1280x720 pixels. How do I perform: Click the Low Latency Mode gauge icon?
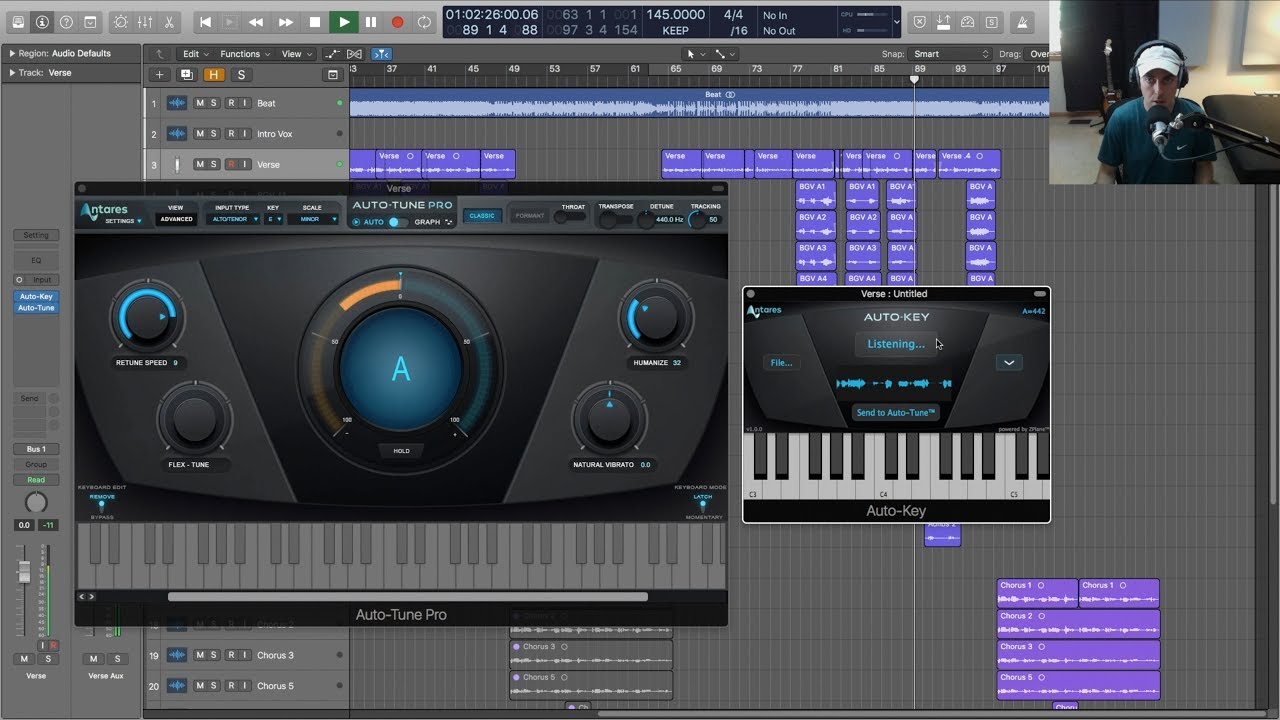coord(967,21)
